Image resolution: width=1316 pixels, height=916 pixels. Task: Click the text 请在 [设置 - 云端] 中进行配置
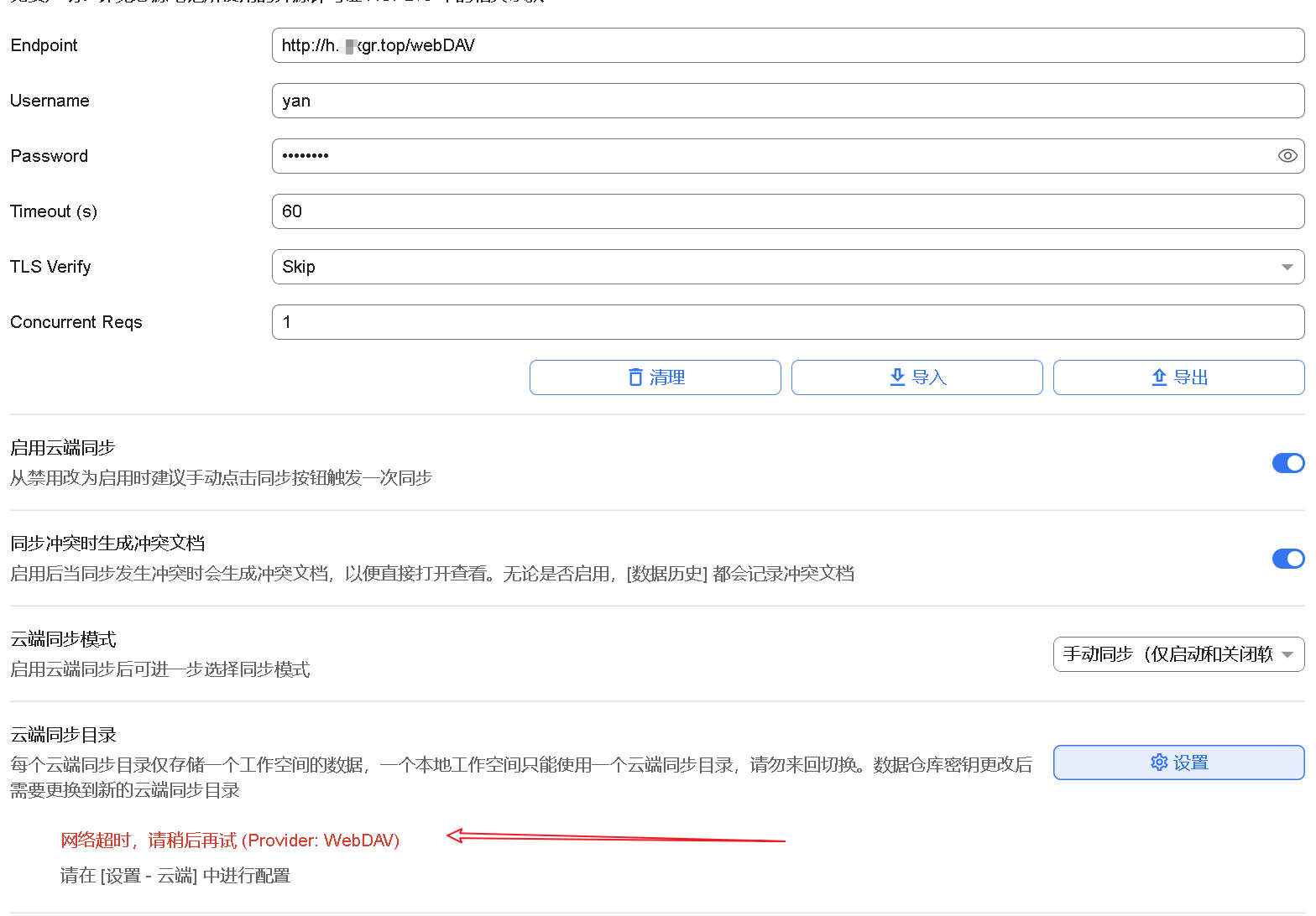[175, 876]
